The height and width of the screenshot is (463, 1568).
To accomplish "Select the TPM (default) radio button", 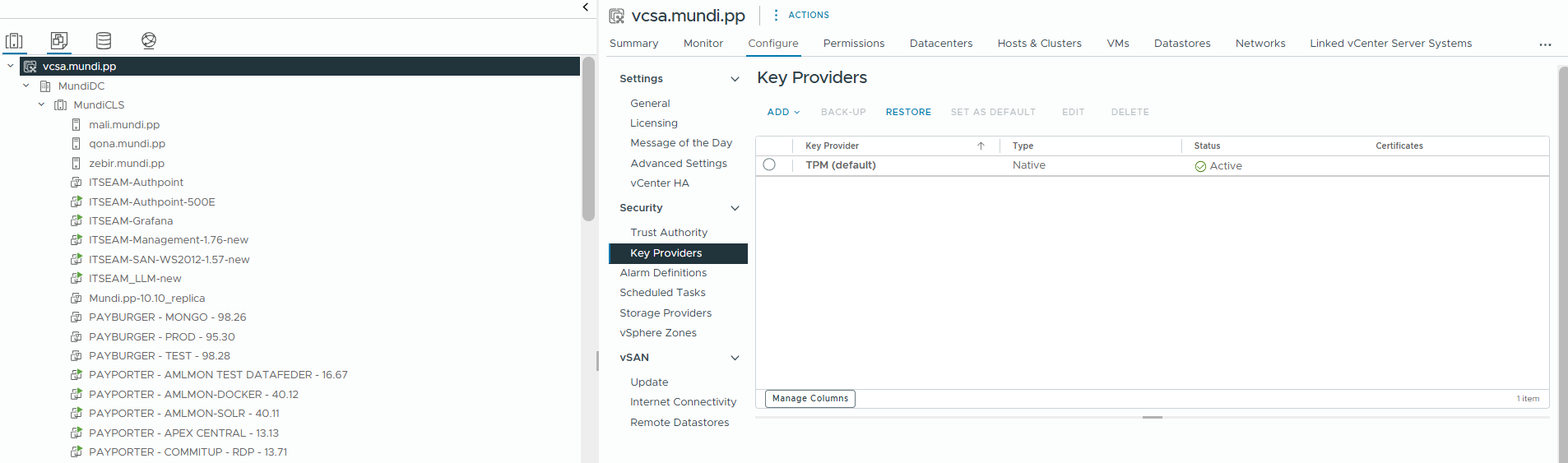I will [769, 164].
